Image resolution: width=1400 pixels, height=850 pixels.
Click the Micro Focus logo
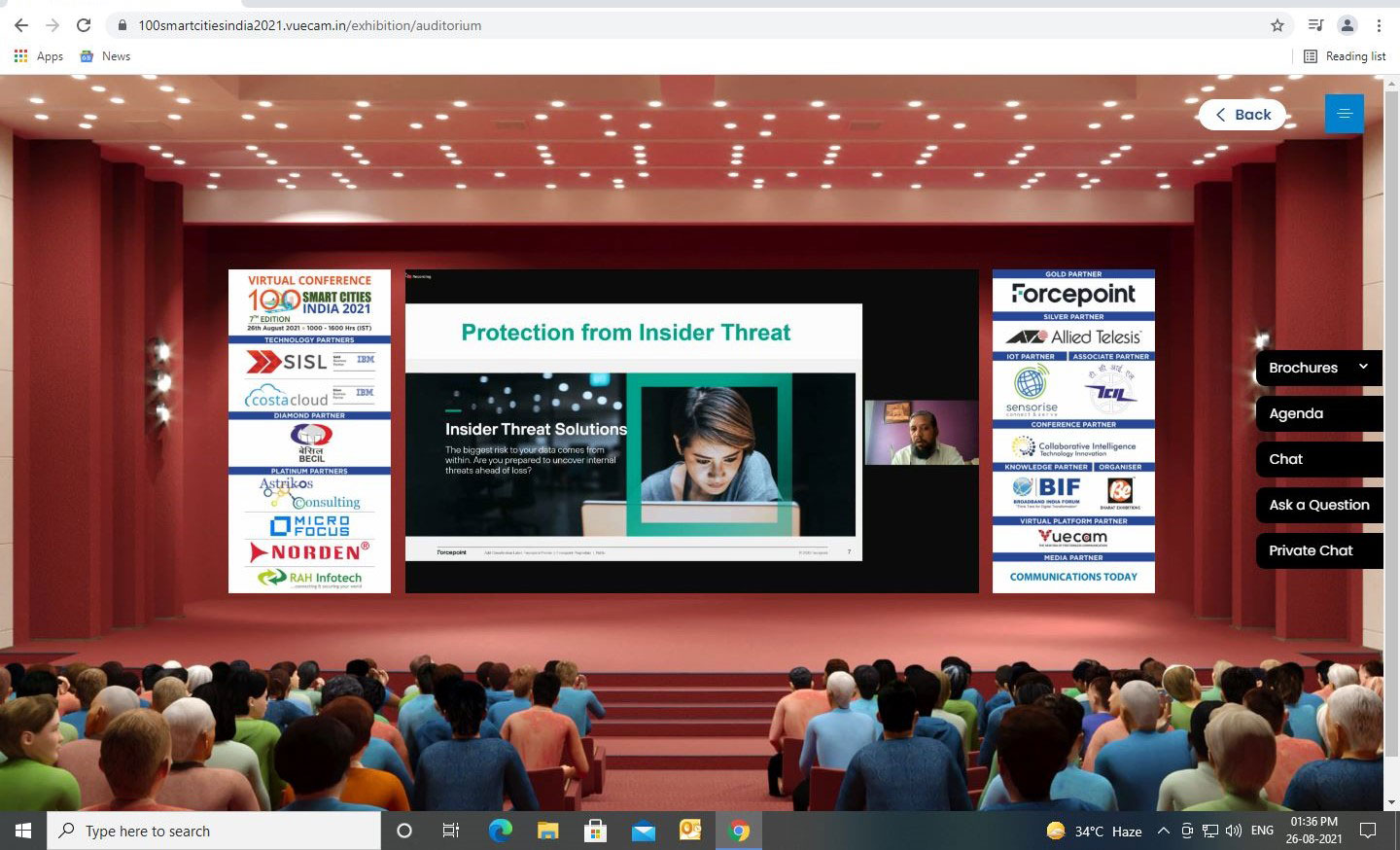coord(310,526)
